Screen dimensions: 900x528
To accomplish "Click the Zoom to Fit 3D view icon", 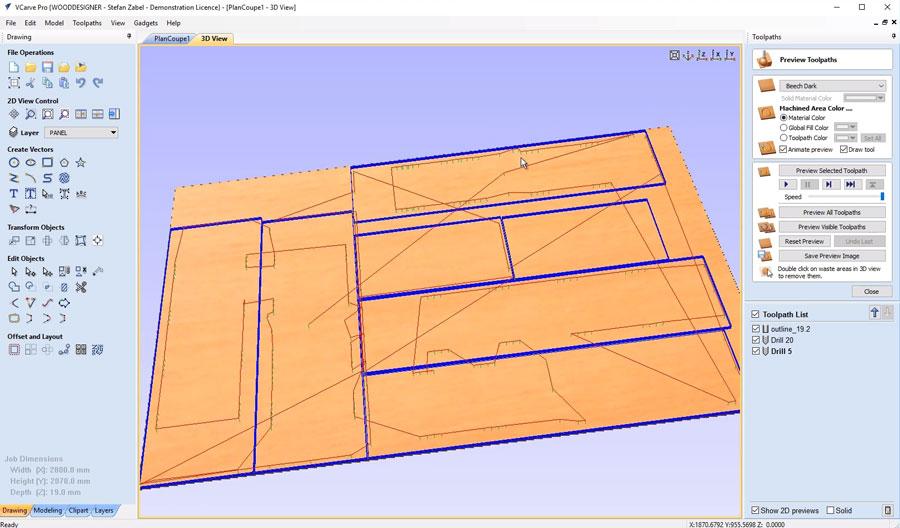I will coord(675,55).
